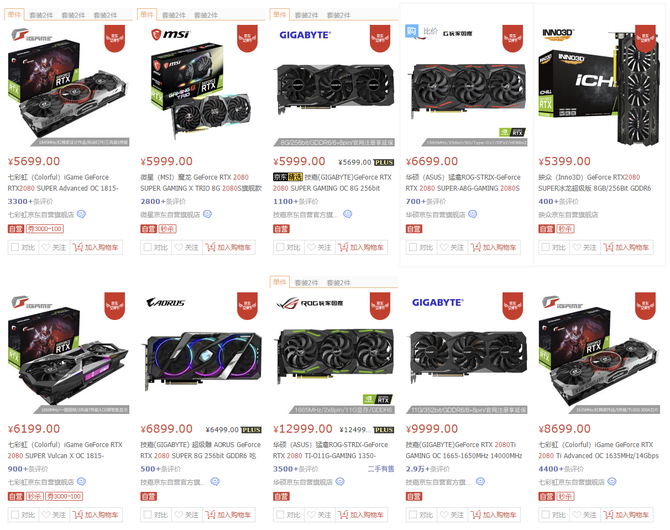Click heart 关注 icon under ¥5699 Colorful card
The image size is (670, 530).
click(47, 247)
